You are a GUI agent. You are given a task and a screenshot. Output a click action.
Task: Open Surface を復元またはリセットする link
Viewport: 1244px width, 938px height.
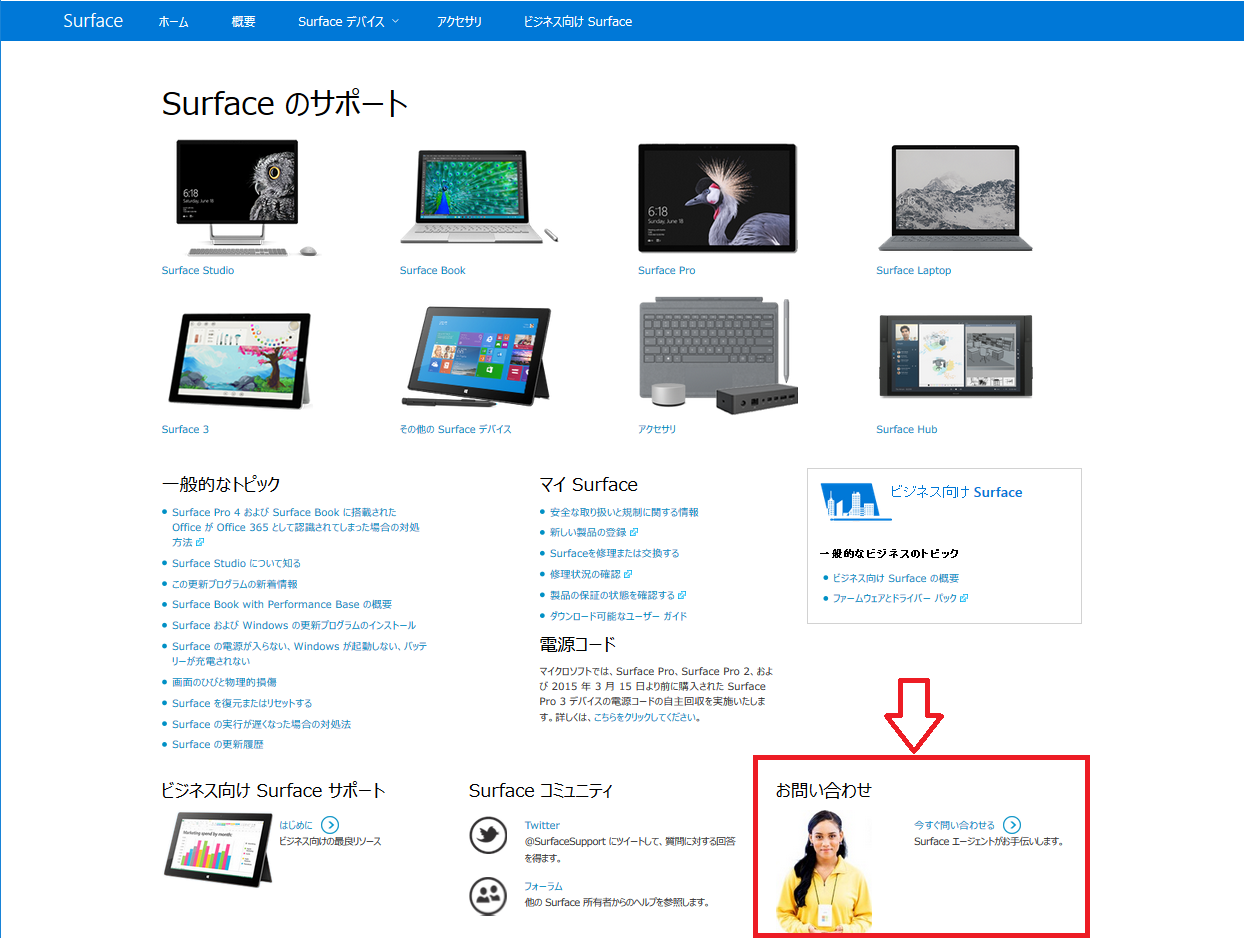(x=242, y=703)
